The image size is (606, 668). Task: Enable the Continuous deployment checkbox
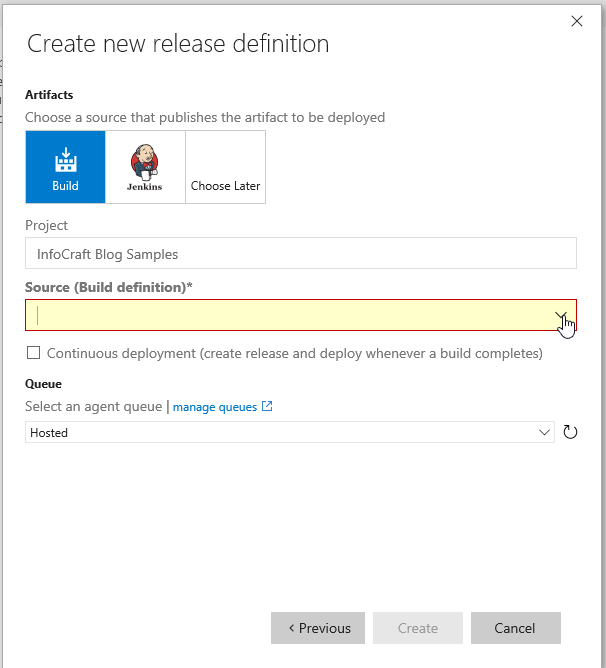coord(34,353)
